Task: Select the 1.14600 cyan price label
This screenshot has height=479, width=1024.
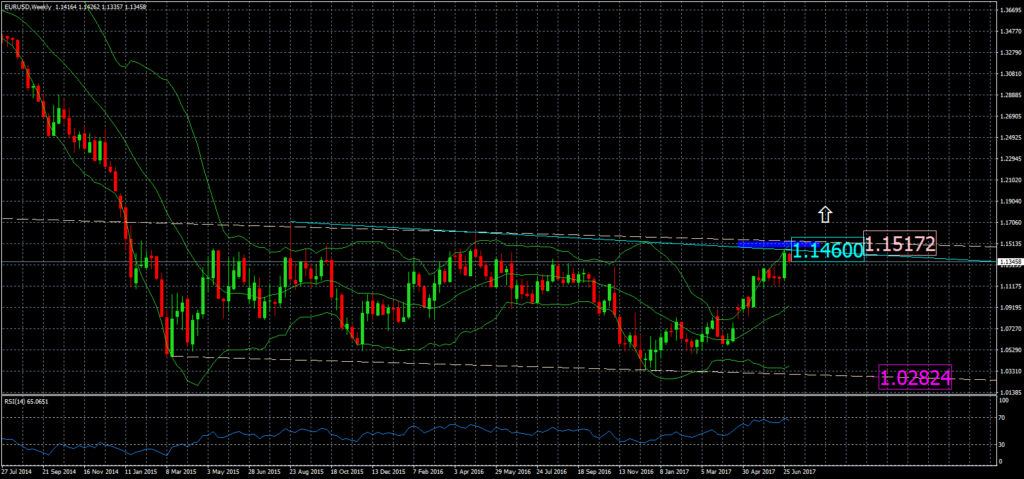Action: [x=829, y=250]
